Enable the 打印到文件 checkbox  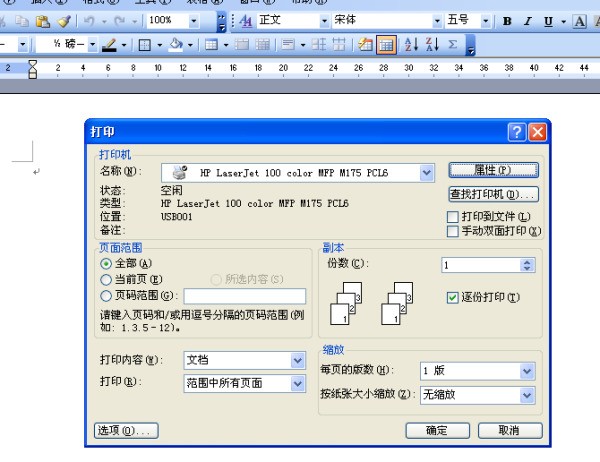coord(453,216)
